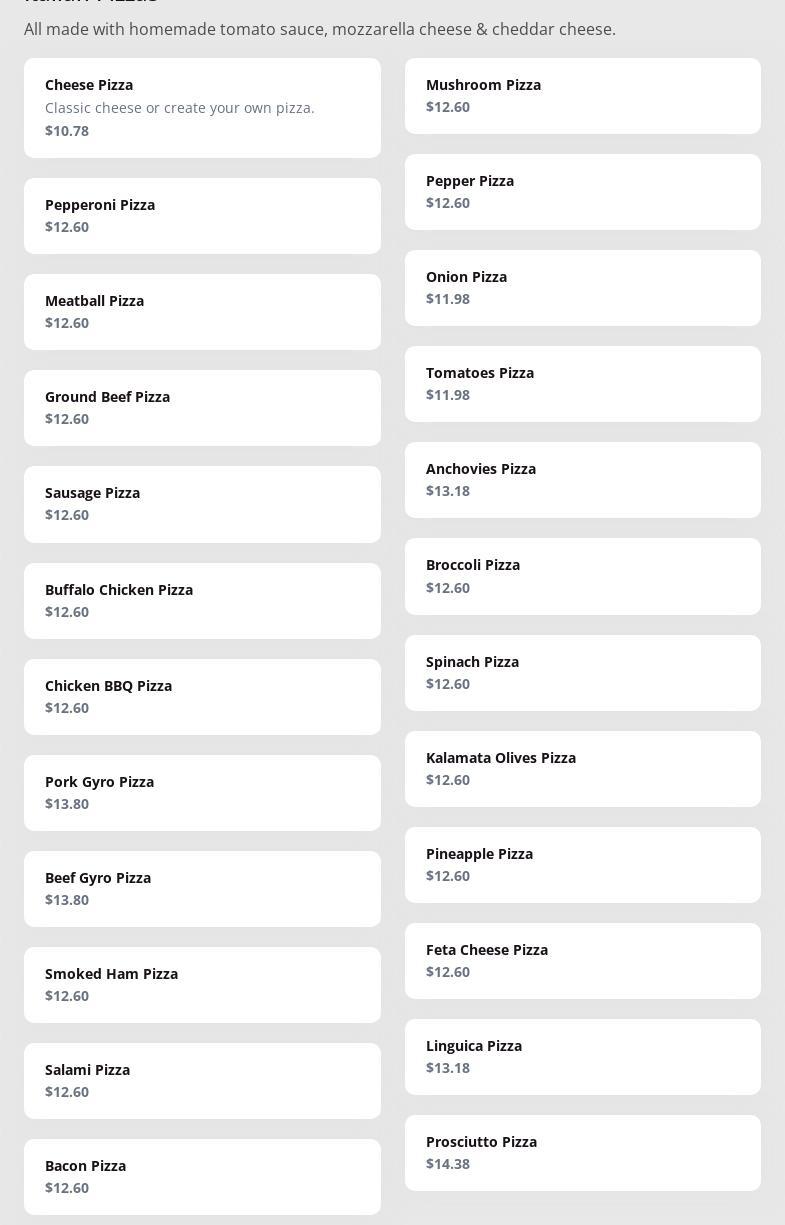Select the Mushroom Pizza card

[582, 96]
